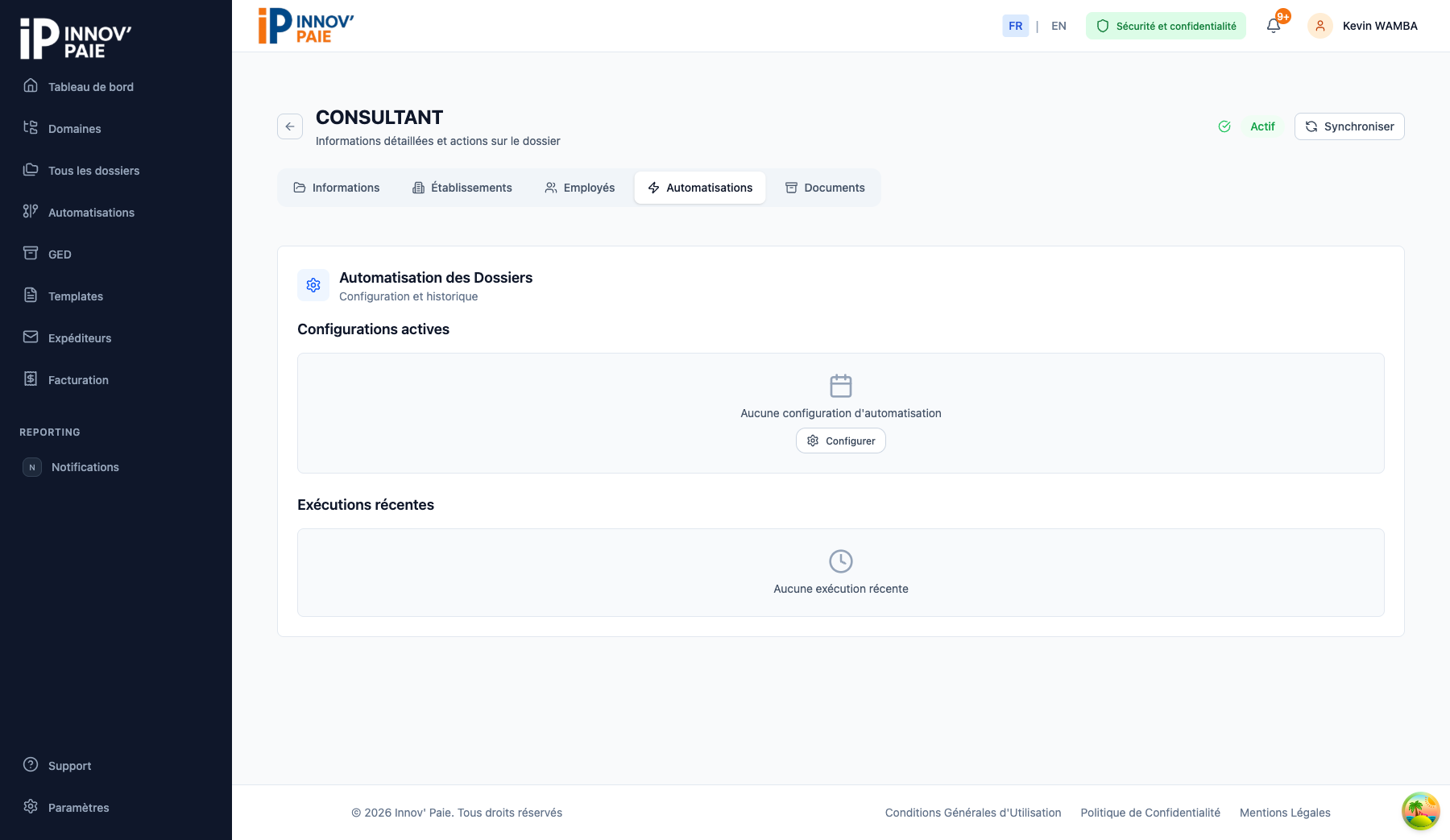This screenshot has width=1450, height=840.
Task: Click the notification bell icon
Action: tap(1273, 25)
